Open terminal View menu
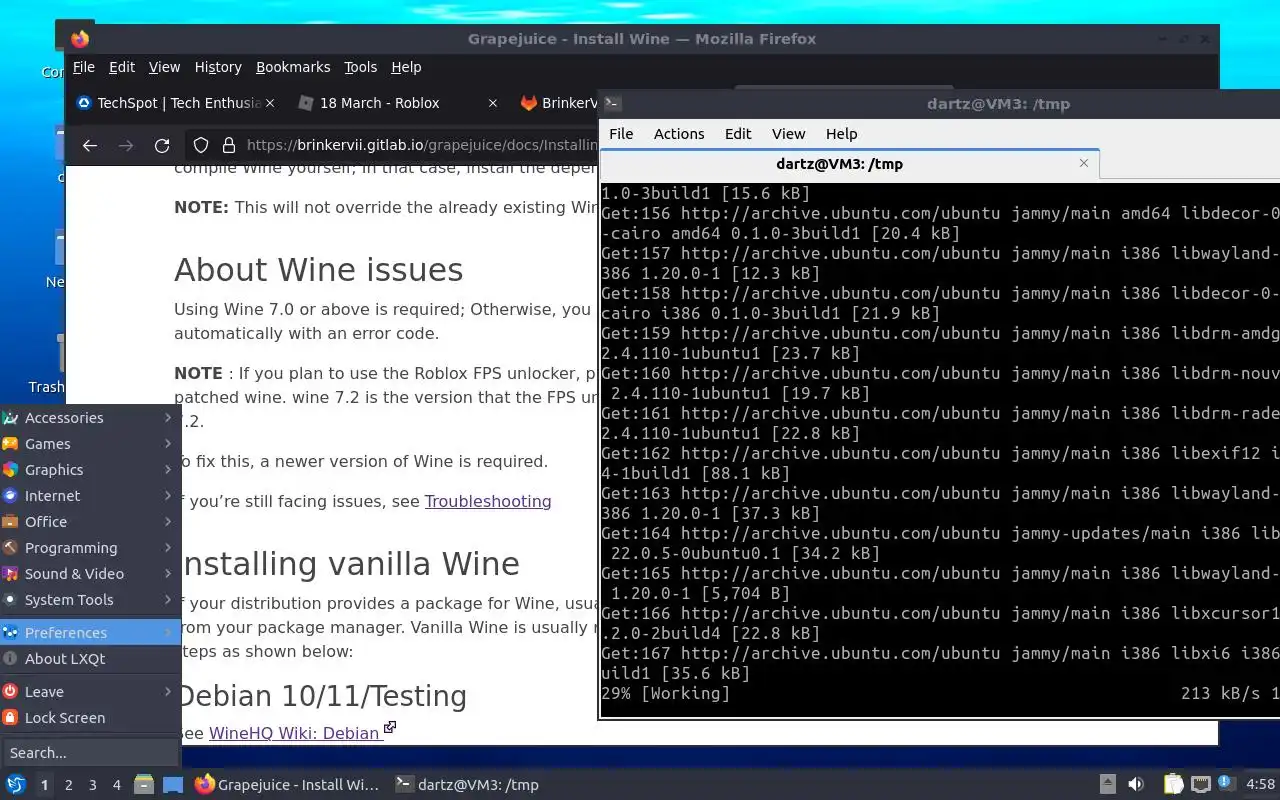Image resolution: width=1280 pixels, height=800 pixels. (x=788, y=134)
